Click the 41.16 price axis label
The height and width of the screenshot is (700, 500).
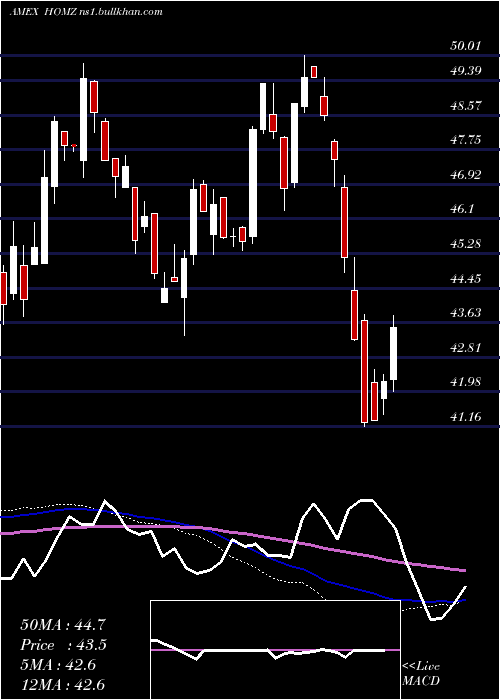coord(465,417)
